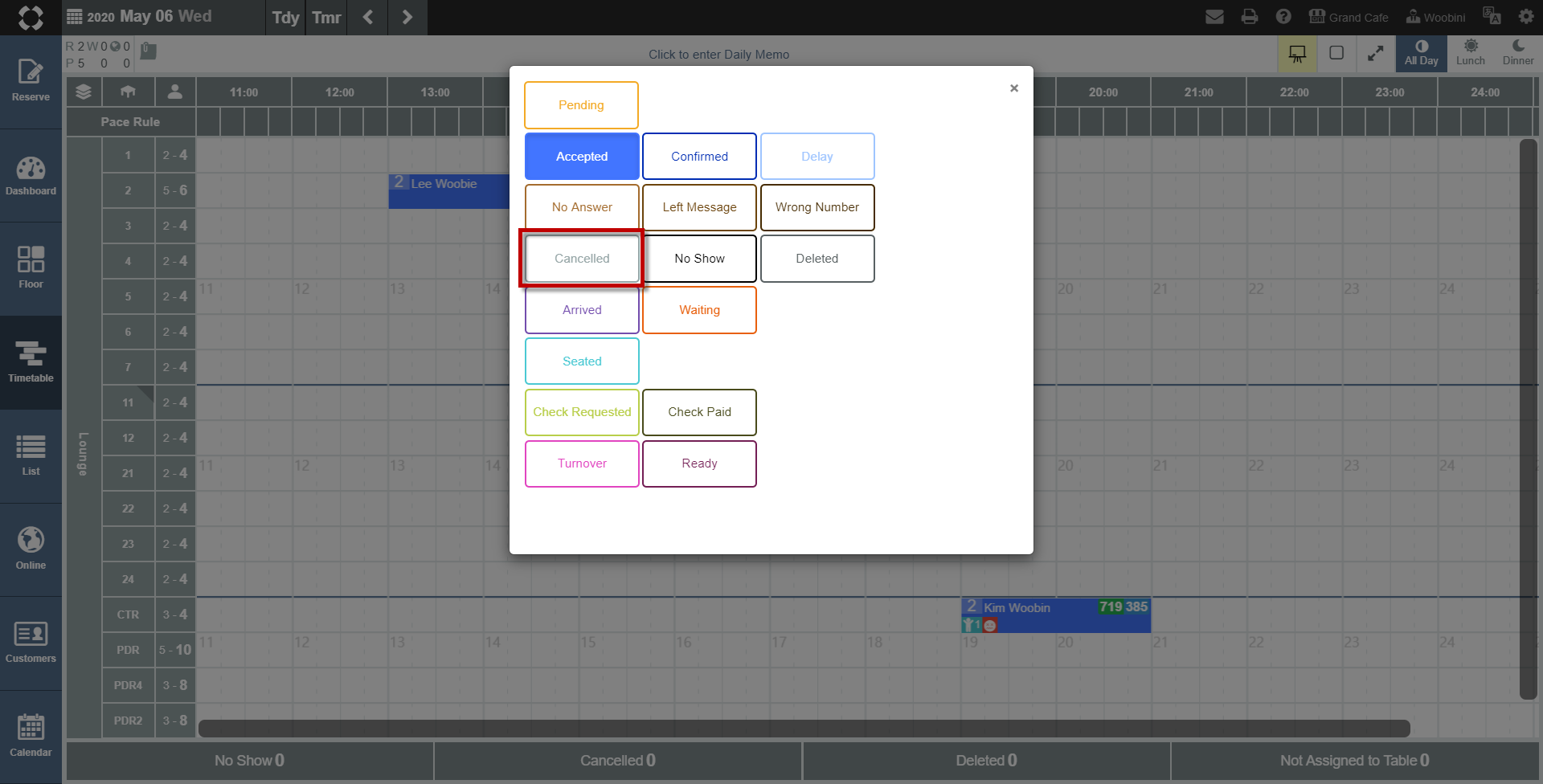
Task: Set reservation to Cancelled
Action: [582, 259]
